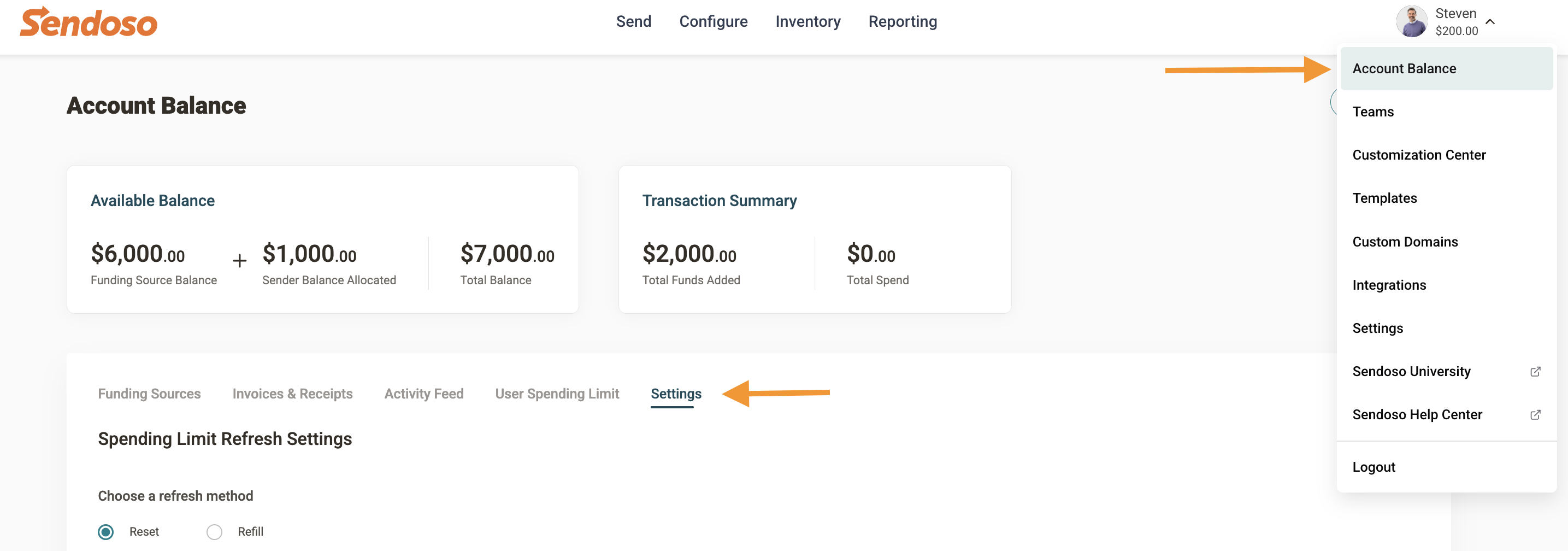Screen dimensions: 1568x551
Task: Go to Inventory in top navigation
Action: click(x=807, y=21)
